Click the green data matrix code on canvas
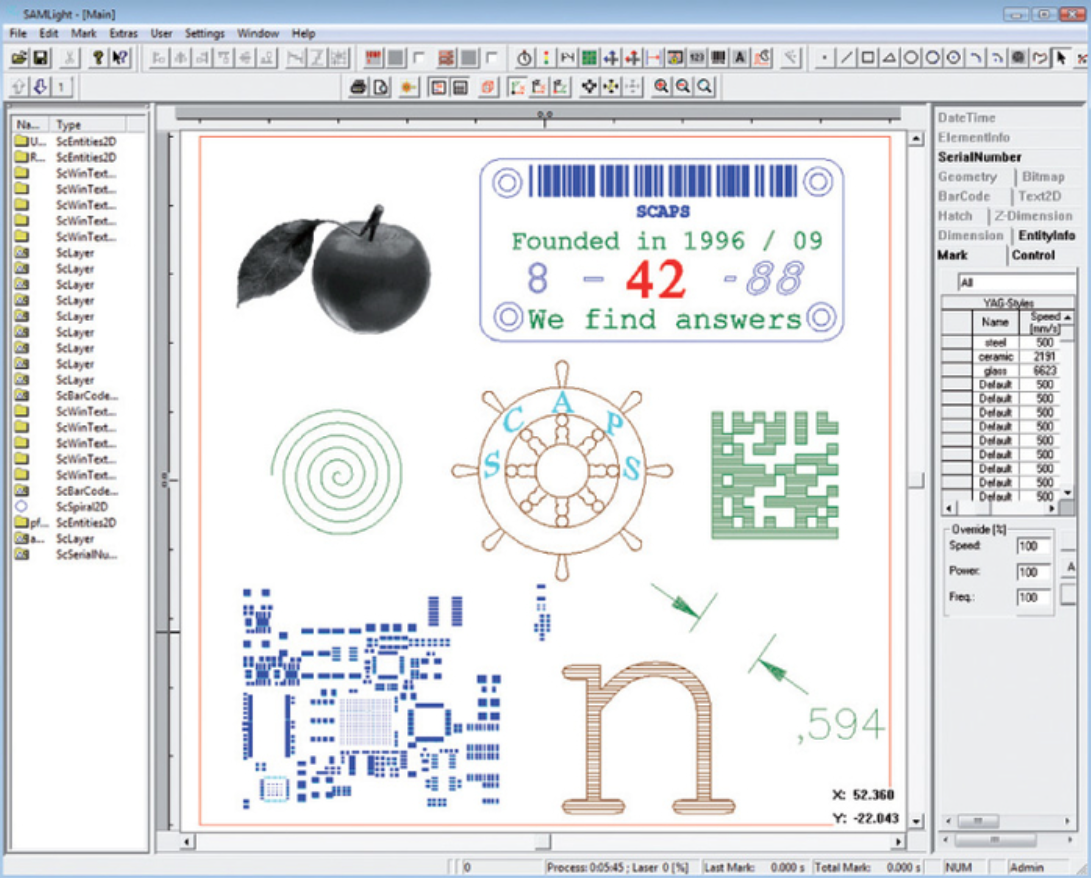The image size is (1091, 878). [x=774, y=474]
